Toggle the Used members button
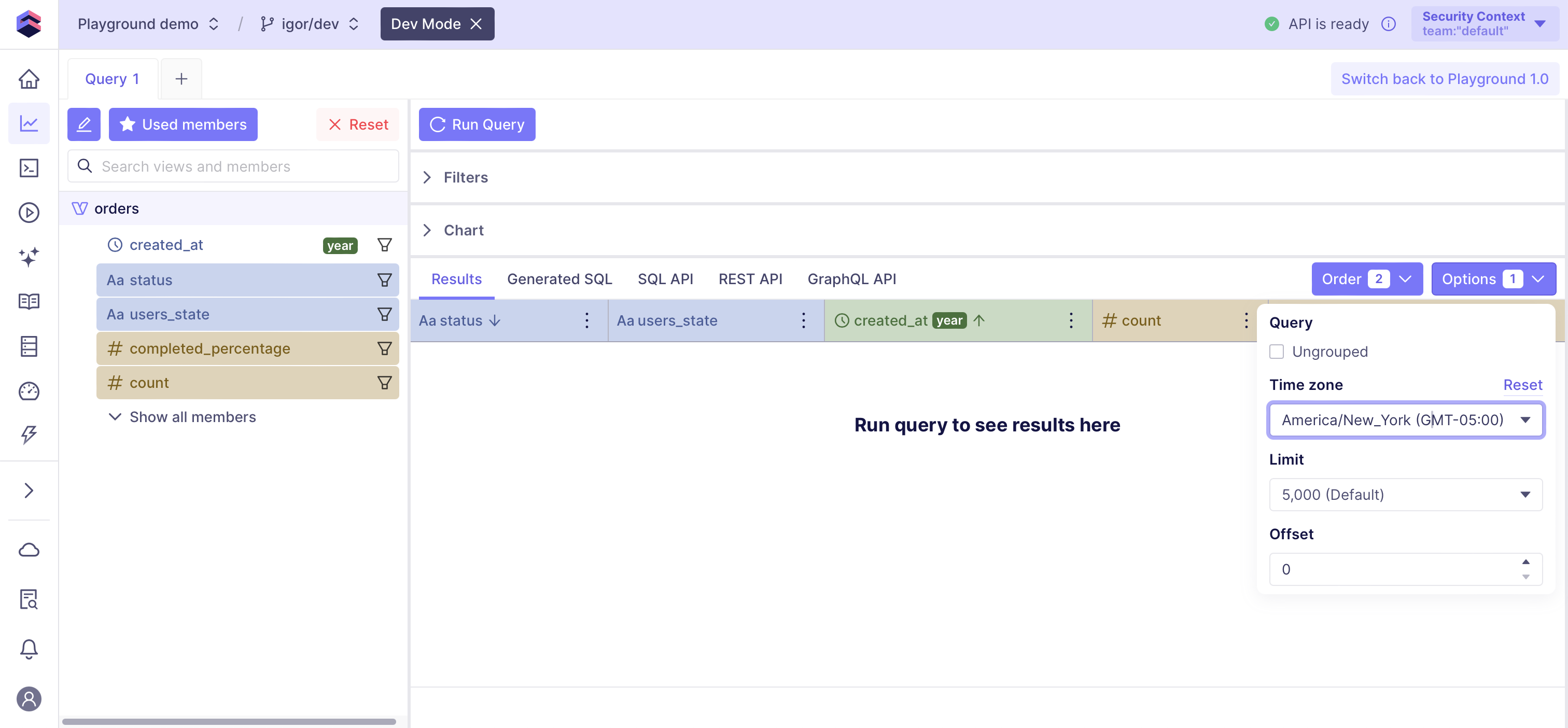The height and width of the screenshot is (728, 1568). (183, 124)
